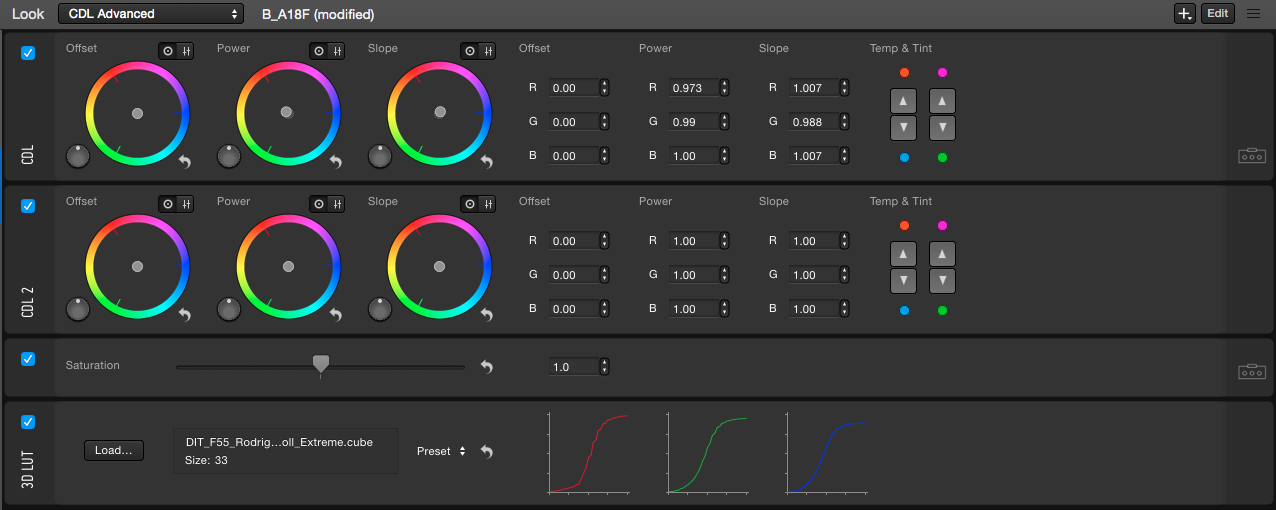This screenshot has height=510, width=1276.
Task: Reset the 3D LUT selection
Action: [487, 452]
